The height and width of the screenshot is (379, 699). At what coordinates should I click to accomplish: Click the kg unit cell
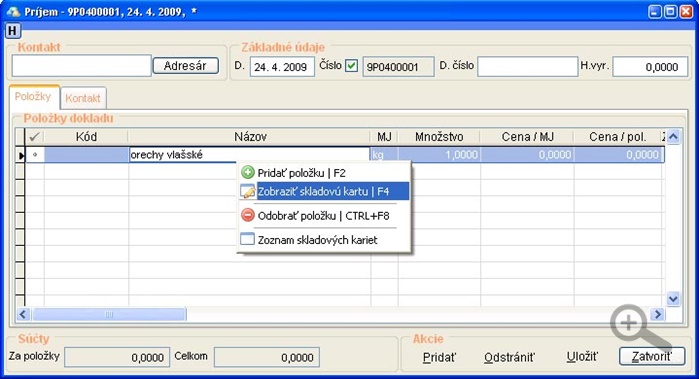(x=384, y=155)
